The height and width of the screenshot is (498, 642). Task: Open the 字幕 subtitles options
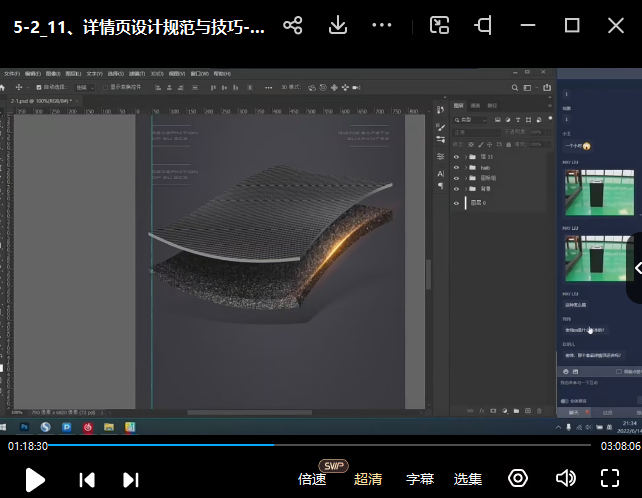coord(420,479)
